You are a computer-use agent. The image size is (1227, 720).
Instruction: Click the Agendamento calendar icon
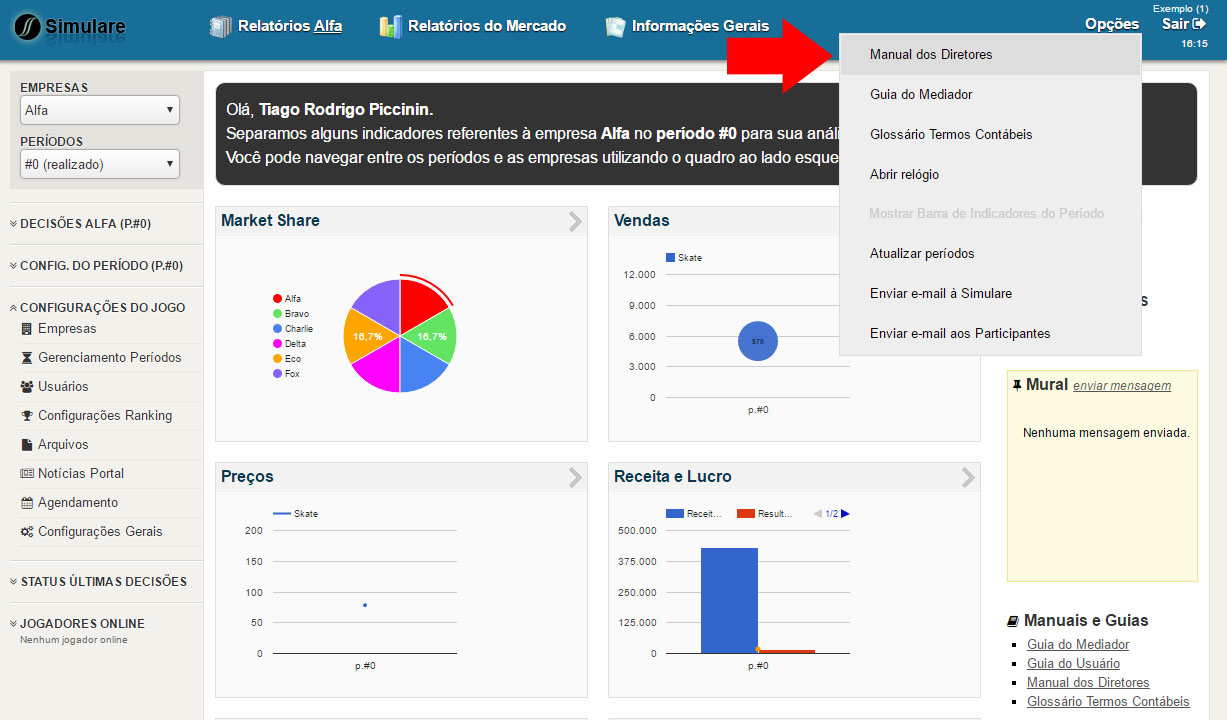(x=27, y=503)
